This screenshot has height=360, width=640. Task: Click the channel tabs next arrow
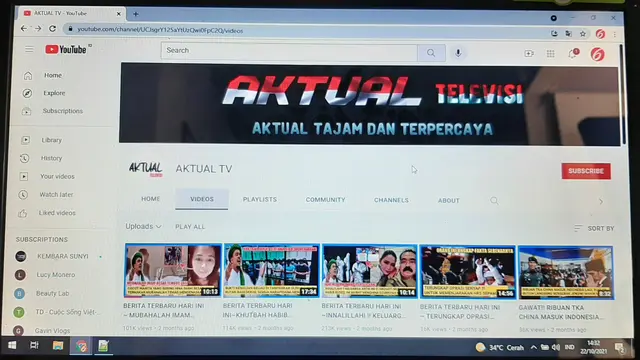coord(601,201)
